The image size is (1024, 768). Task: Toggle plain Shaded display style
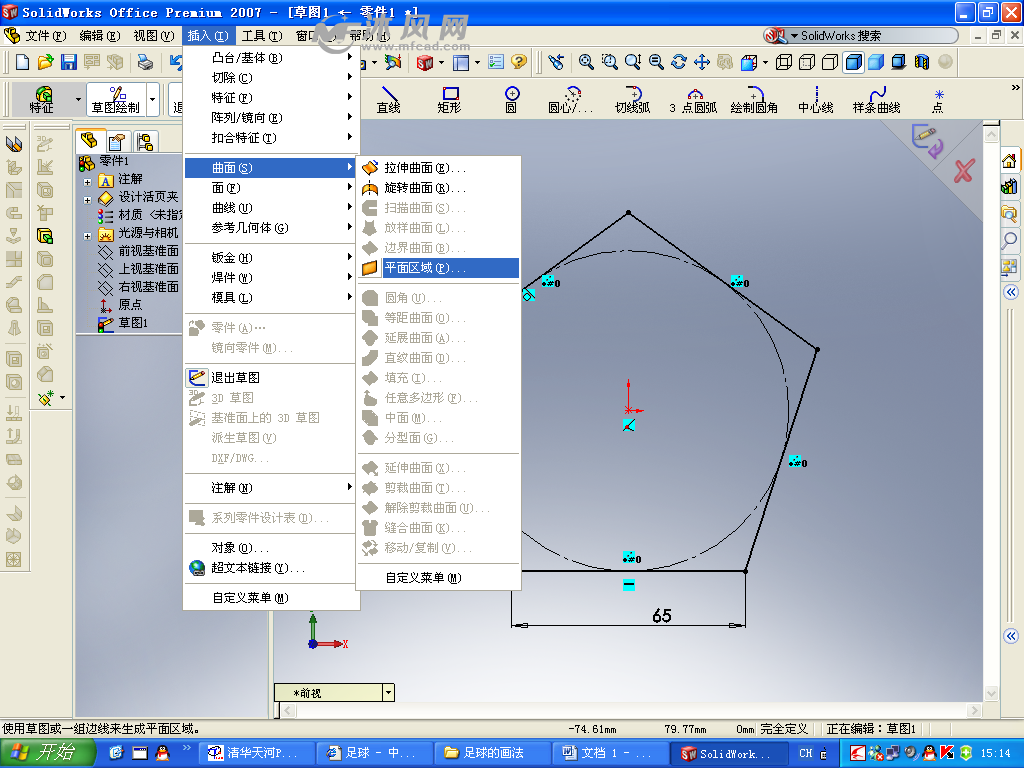point(876,62)
